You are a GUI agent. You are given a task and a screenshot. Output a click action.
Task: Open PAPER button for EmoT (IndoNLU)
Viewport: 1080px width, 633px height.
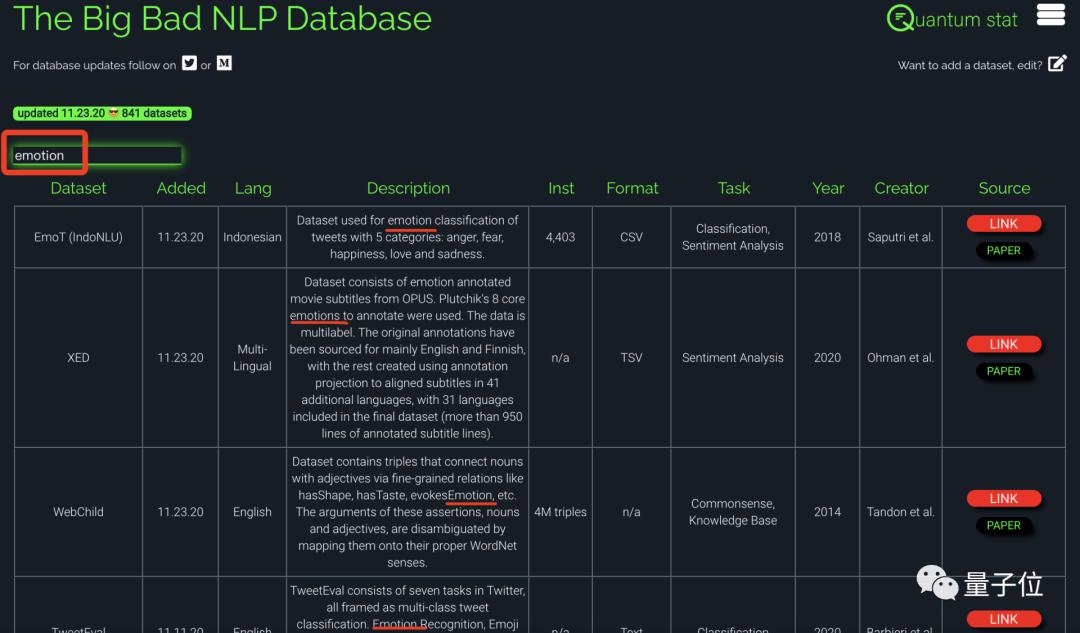(1003, 251)
